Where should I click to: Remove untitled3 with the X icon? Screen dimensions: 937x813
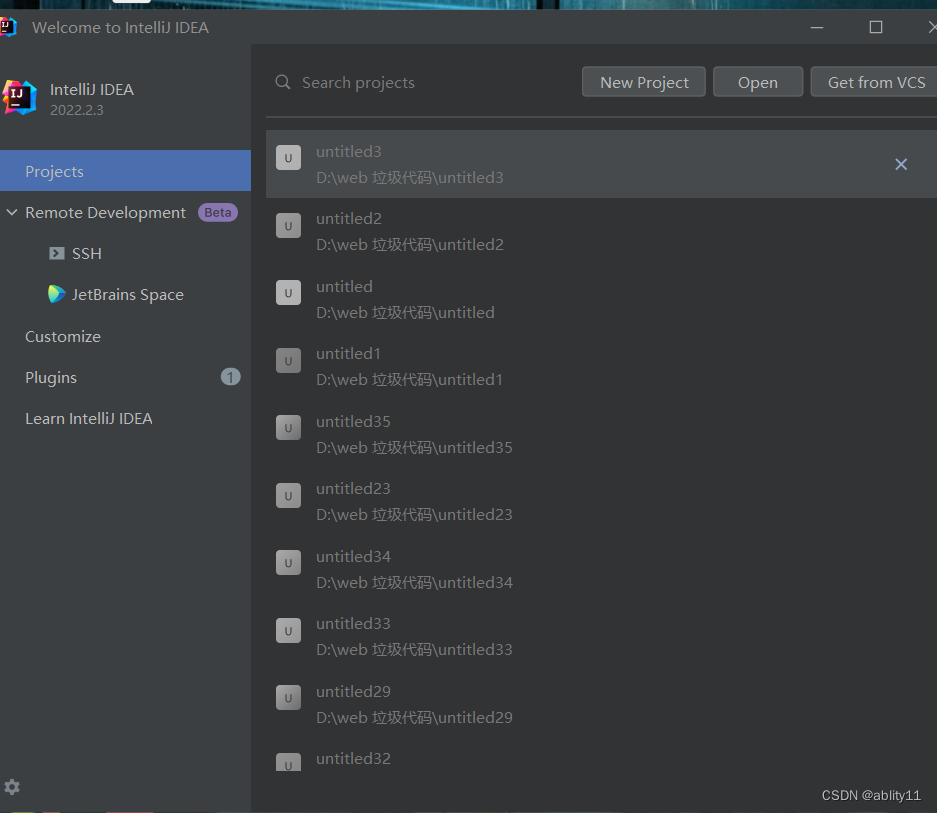tap(901, 164)
